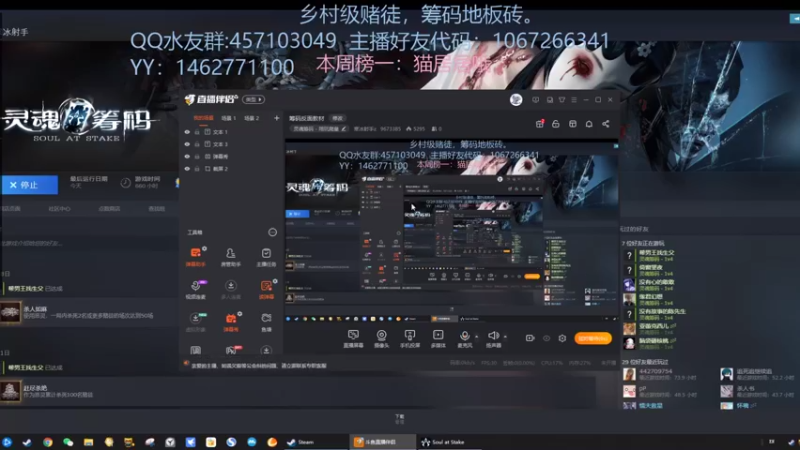This screenshot has width=800, height=450.
Task: Open the download-icon tool left of toolbox 弹幕姬
Action: click(195, 322)
